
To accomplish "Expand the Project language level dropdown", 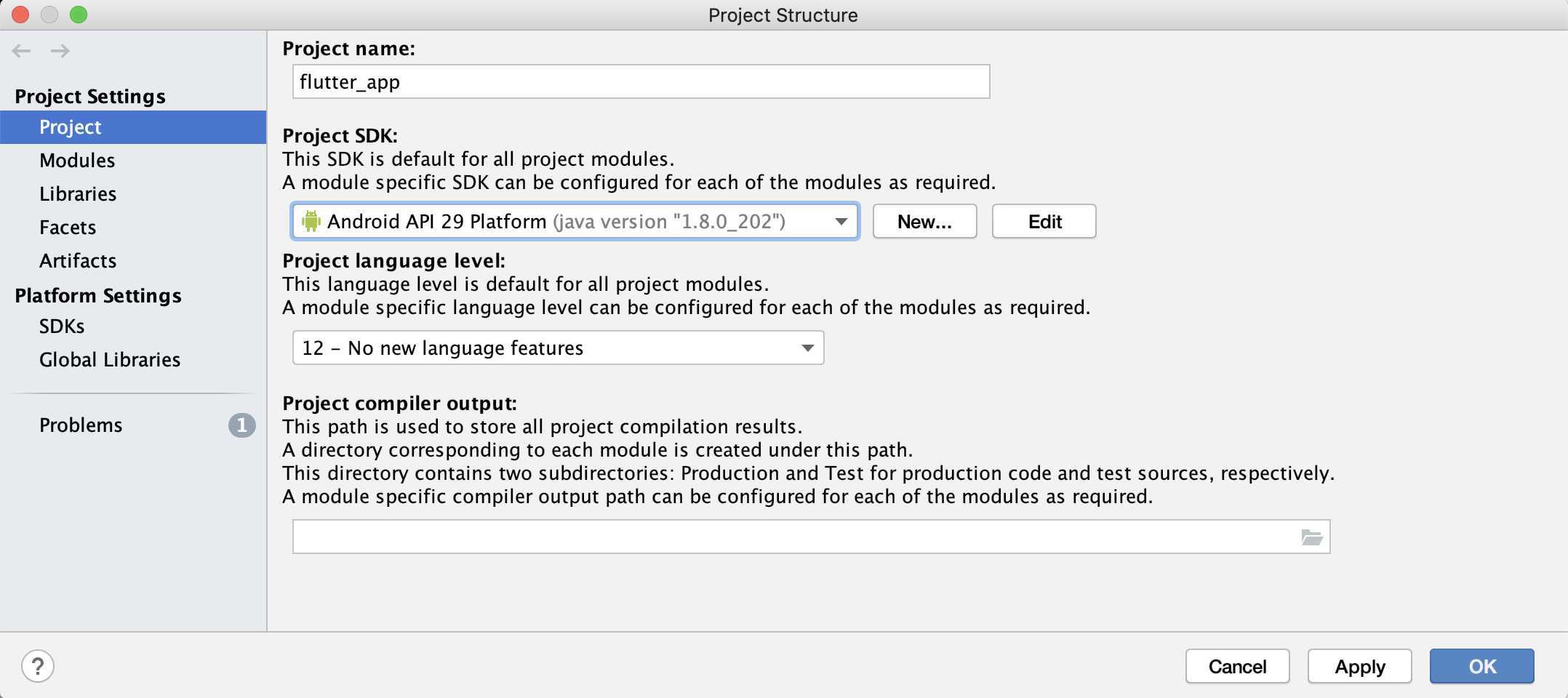I will click(x=558, y=348).
